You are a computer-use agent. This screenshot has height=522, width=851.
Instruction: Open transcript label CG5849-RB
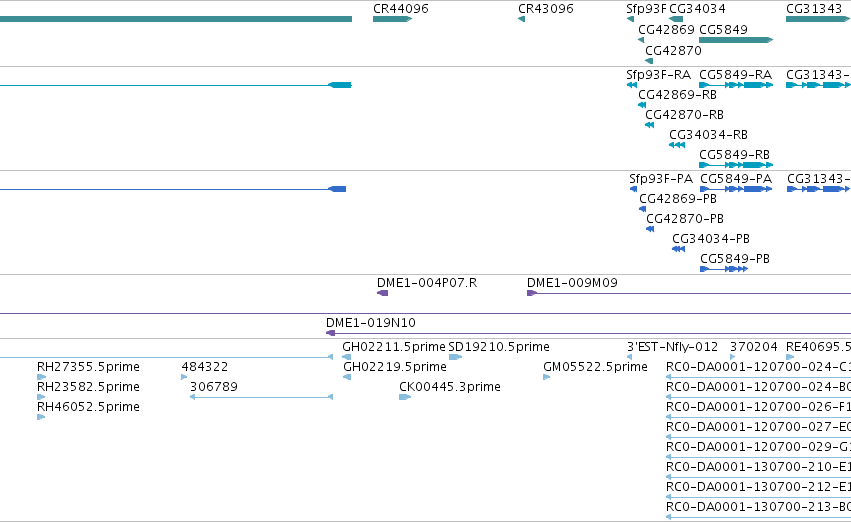734,155
